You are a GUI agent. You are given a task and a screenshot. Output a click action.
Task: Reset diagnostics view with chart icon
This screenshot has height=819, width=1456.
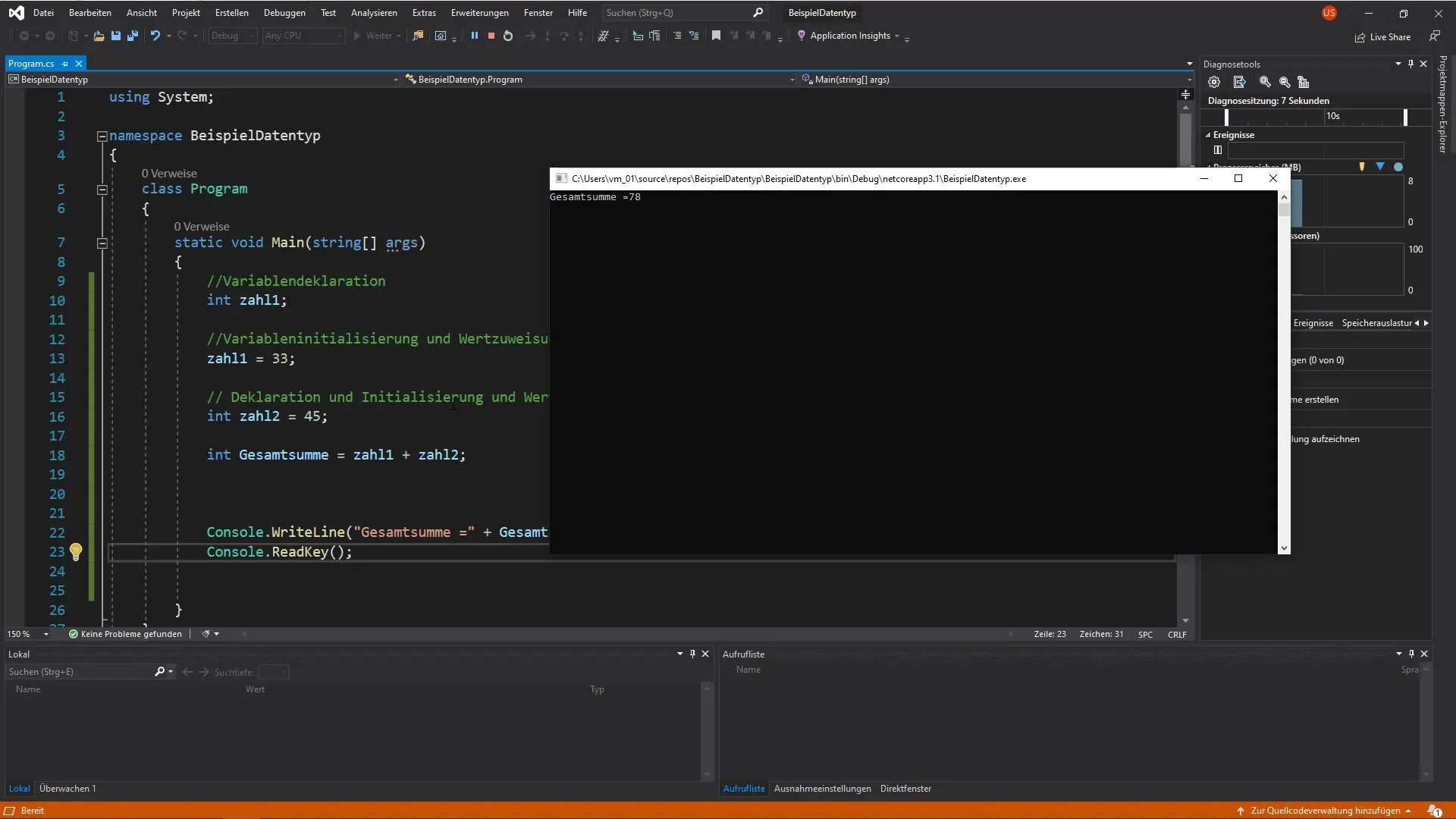[1304, 82]
